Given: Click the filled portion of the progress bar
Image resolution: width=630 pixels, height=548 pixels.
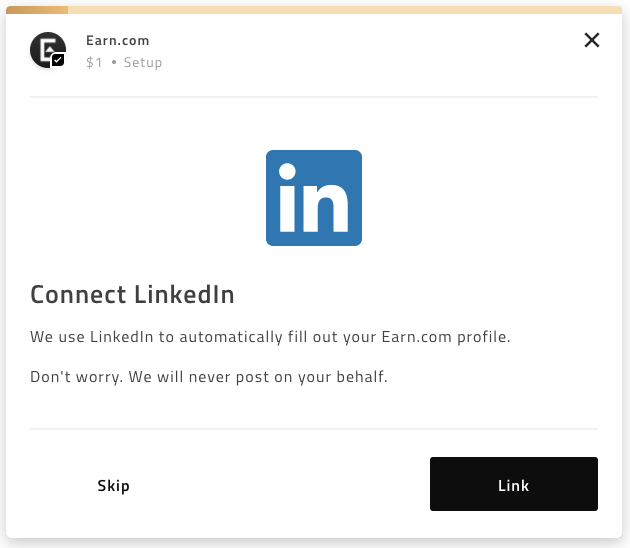Looking at the screenshot, I should point(37,10).
